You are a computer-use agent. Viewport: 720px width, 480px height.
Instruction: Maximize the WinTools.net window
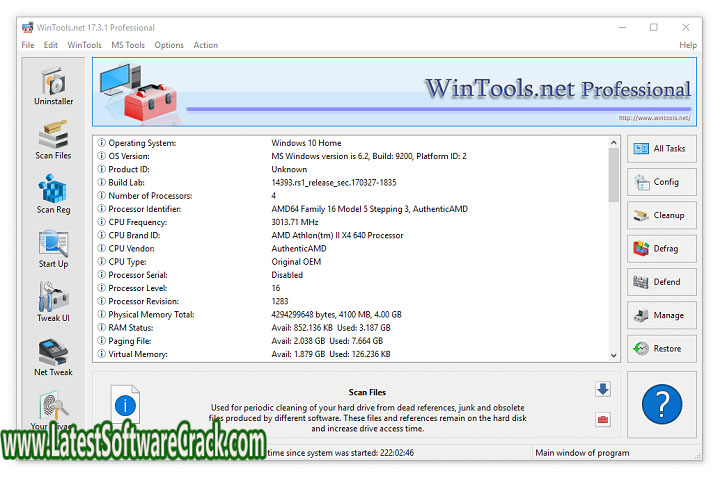653,28
